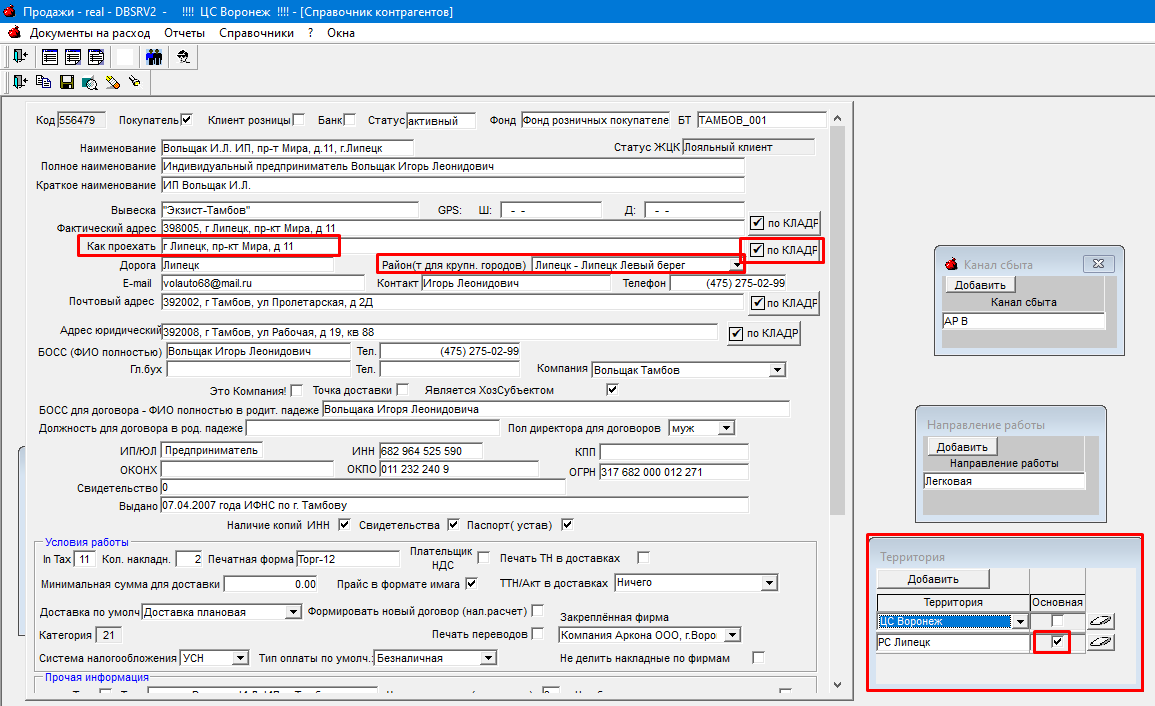Open the two people contractors icon
This screenshot has height=706, width=1155.
pyautogui.click(x=154, y=56)
